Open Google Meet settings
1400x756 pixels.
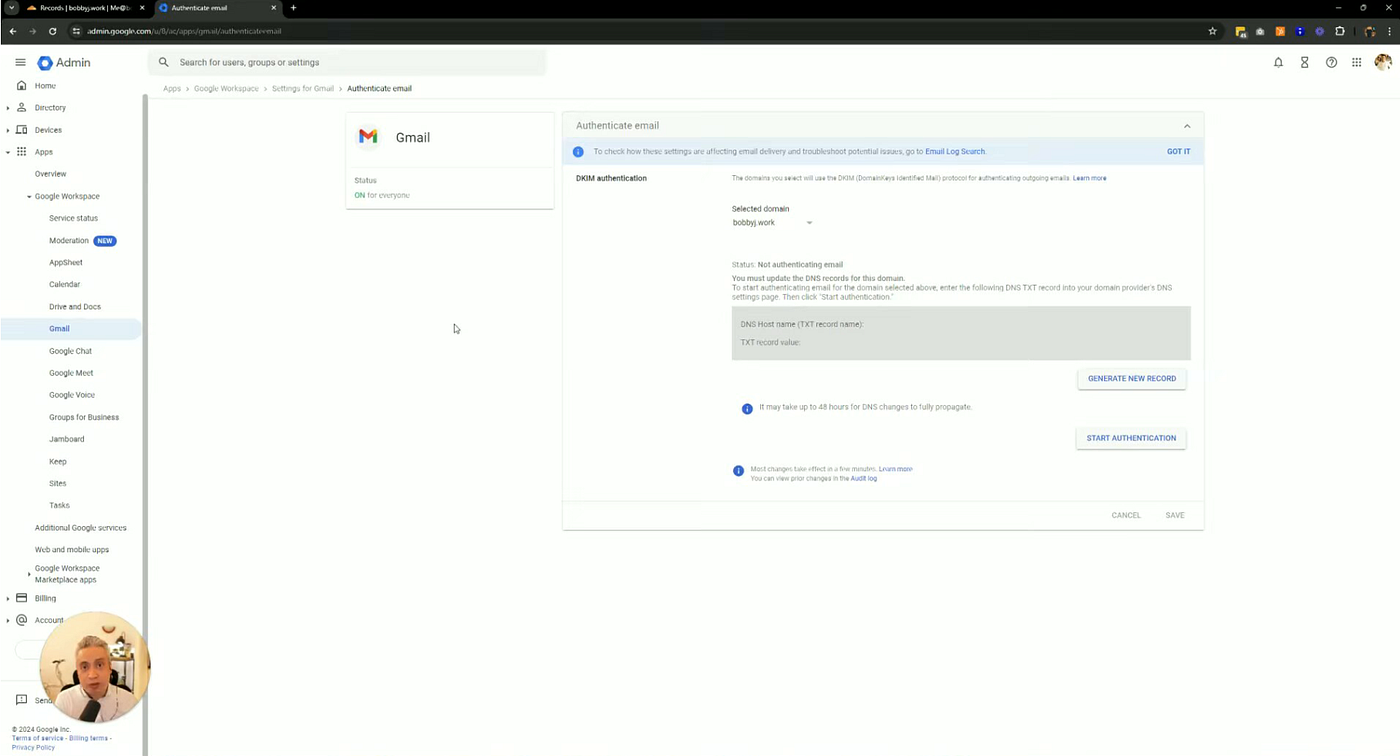coord(71,373)
